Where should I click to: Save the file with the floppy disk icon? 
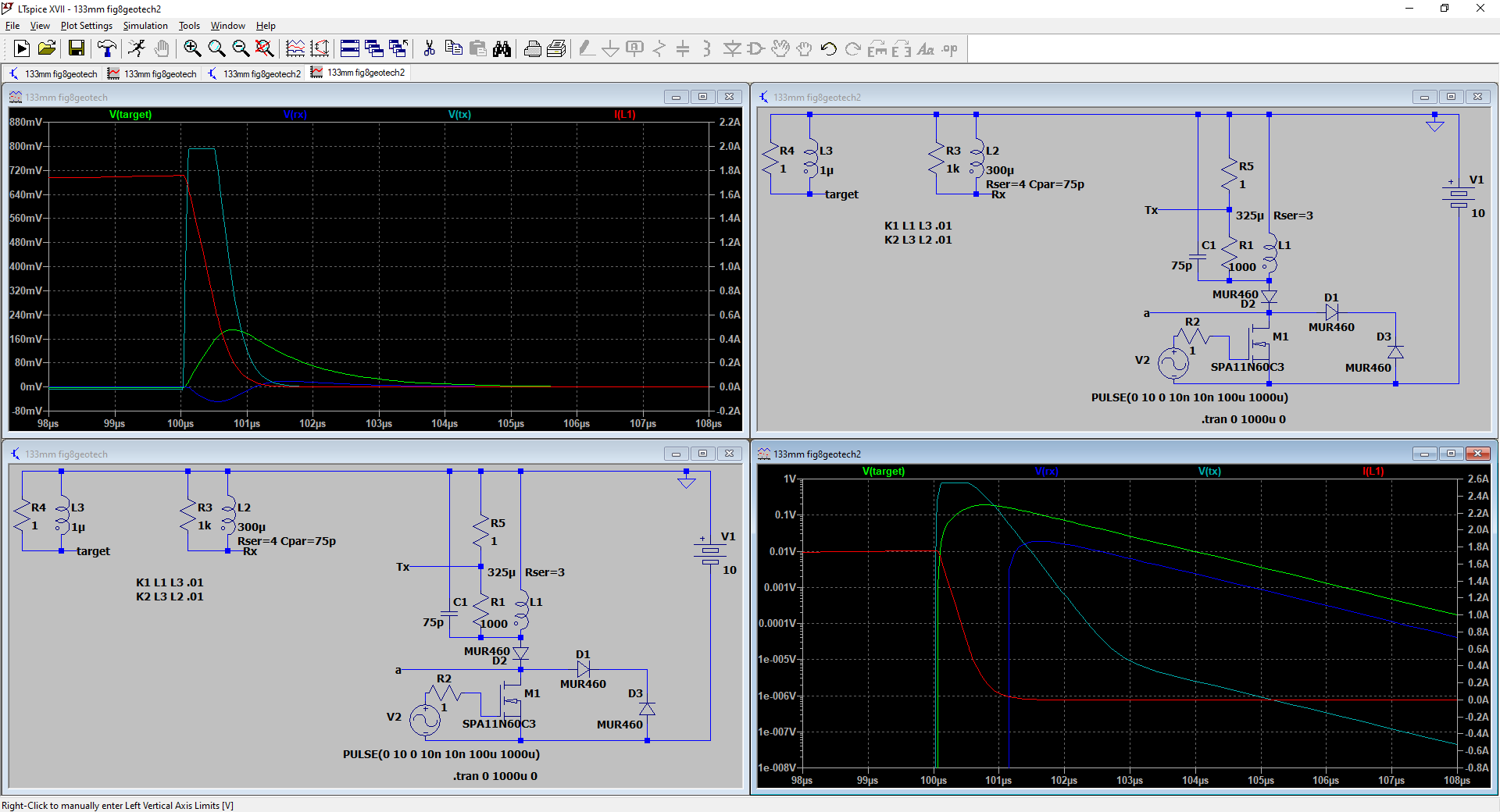pos(77,49)
